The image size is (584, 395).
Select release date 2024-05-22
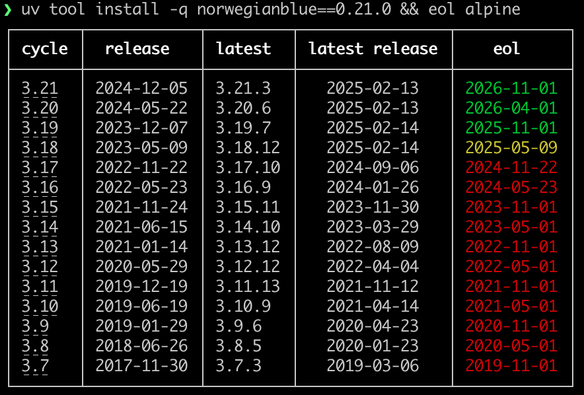click(x=142, y=108)
